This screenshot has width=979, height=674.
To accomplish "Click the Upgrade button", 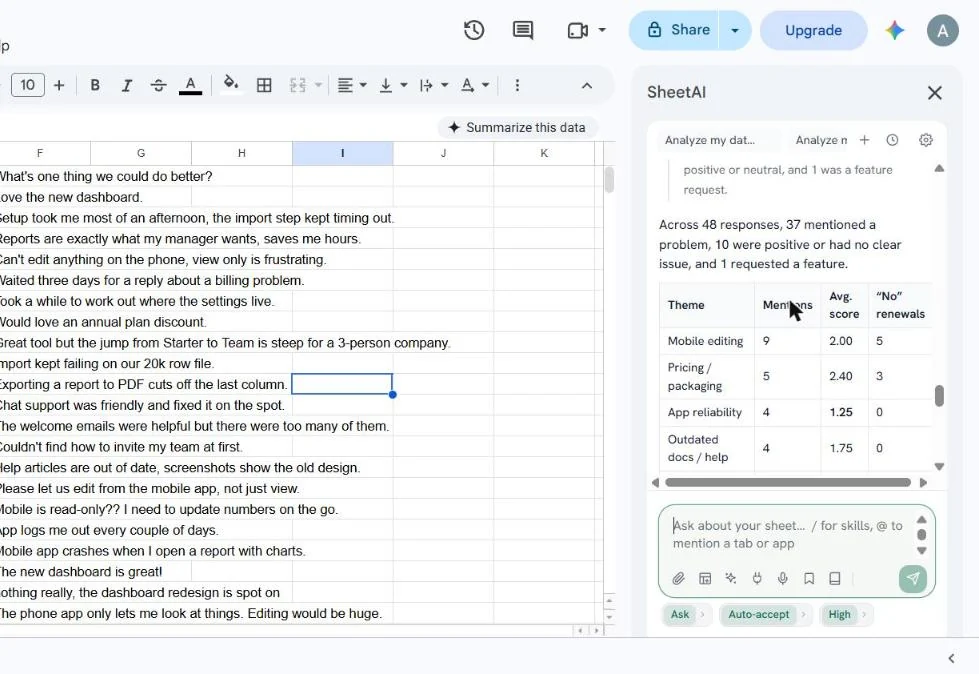I will [x=813, y=30].
